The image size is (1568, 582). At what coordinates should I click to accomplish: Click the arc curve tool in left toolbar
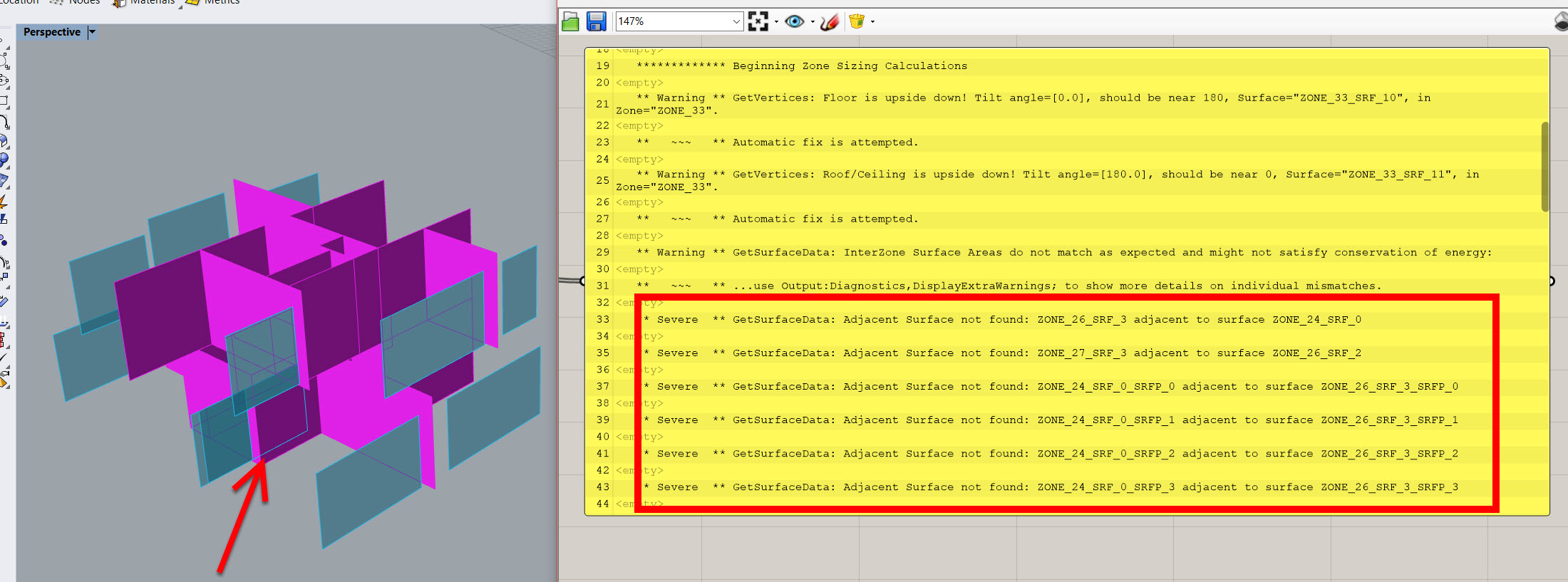4,122
